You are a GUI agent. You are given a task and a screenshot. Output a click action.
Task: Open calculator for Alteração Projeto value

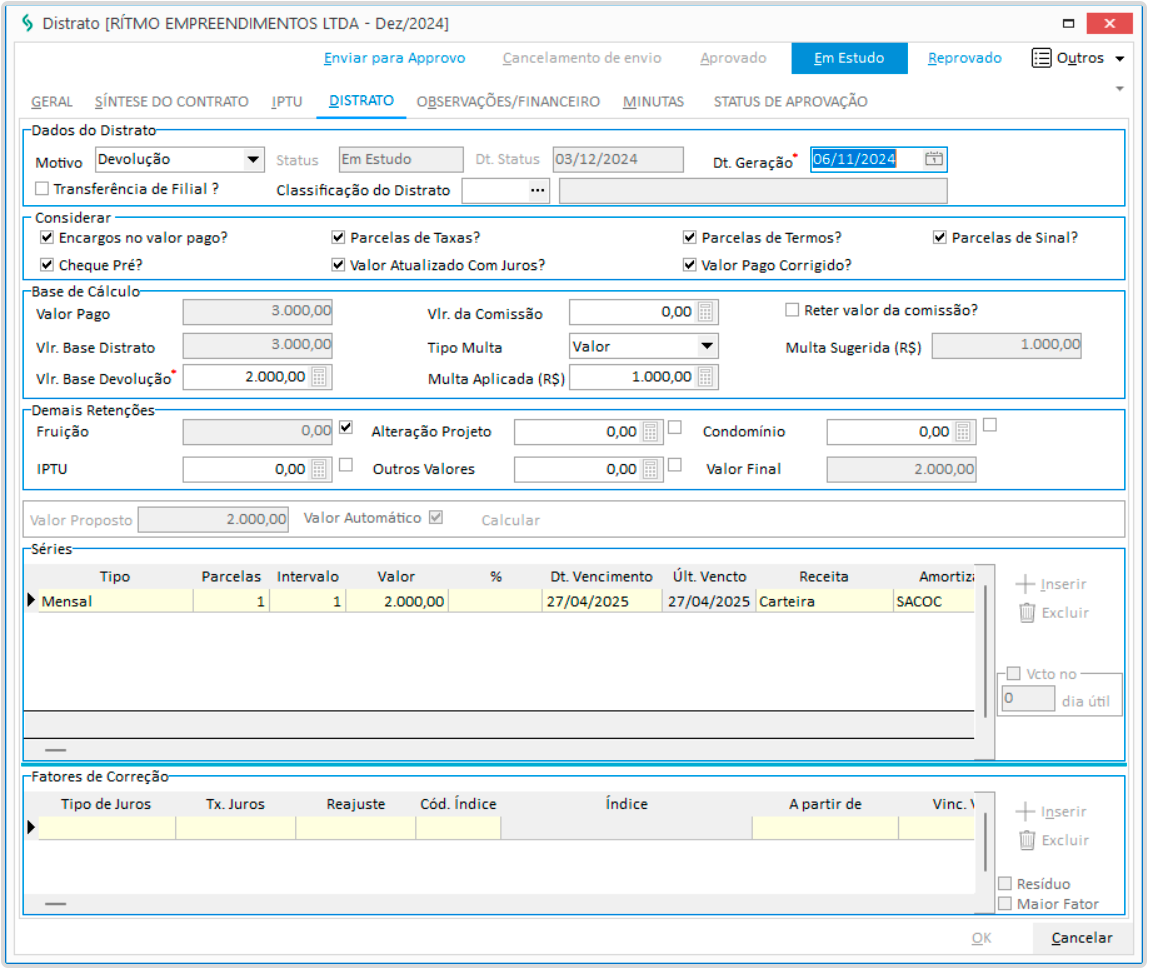tap(650, 432)
